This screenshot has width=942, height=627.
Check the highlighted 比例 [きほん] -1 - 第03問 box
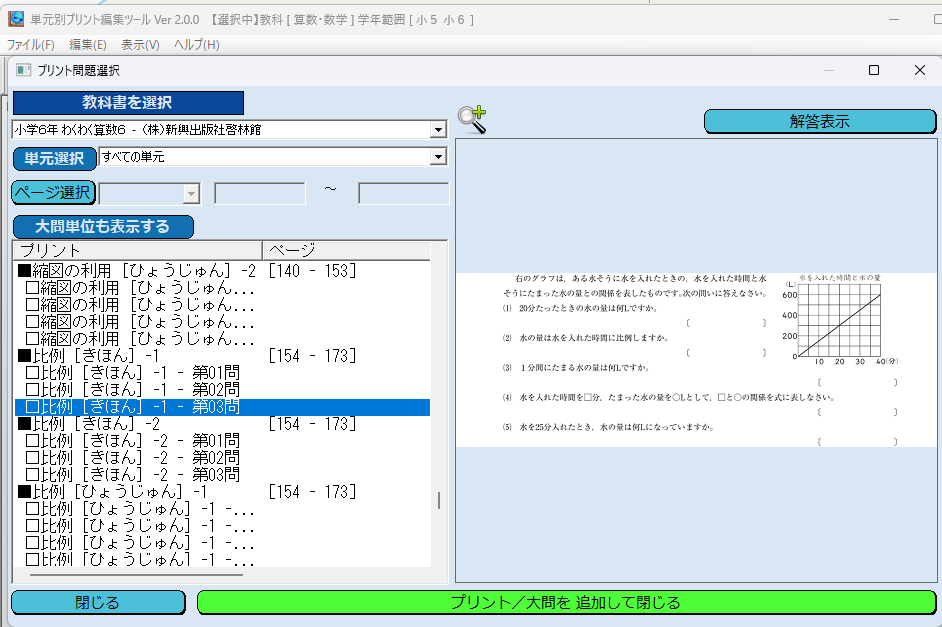pyautogui.click(x=32, y=407)
